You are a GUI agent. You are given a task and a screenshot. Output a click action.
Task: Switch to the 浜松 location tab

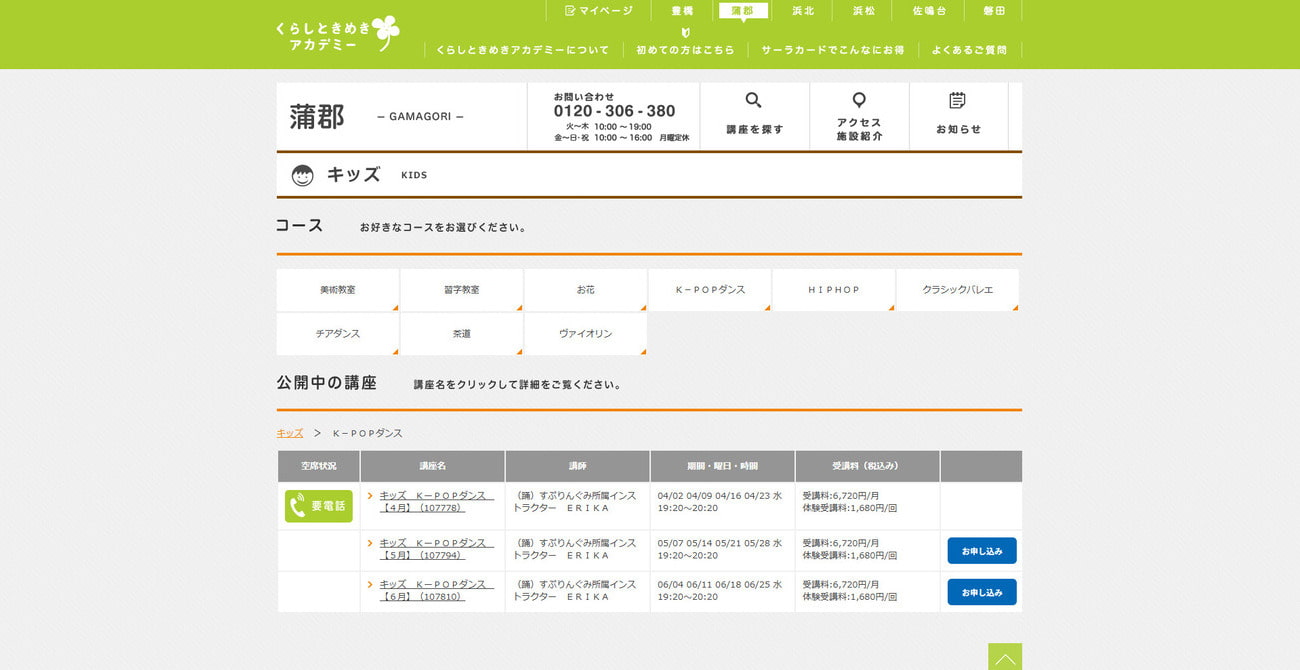(863, 11)
